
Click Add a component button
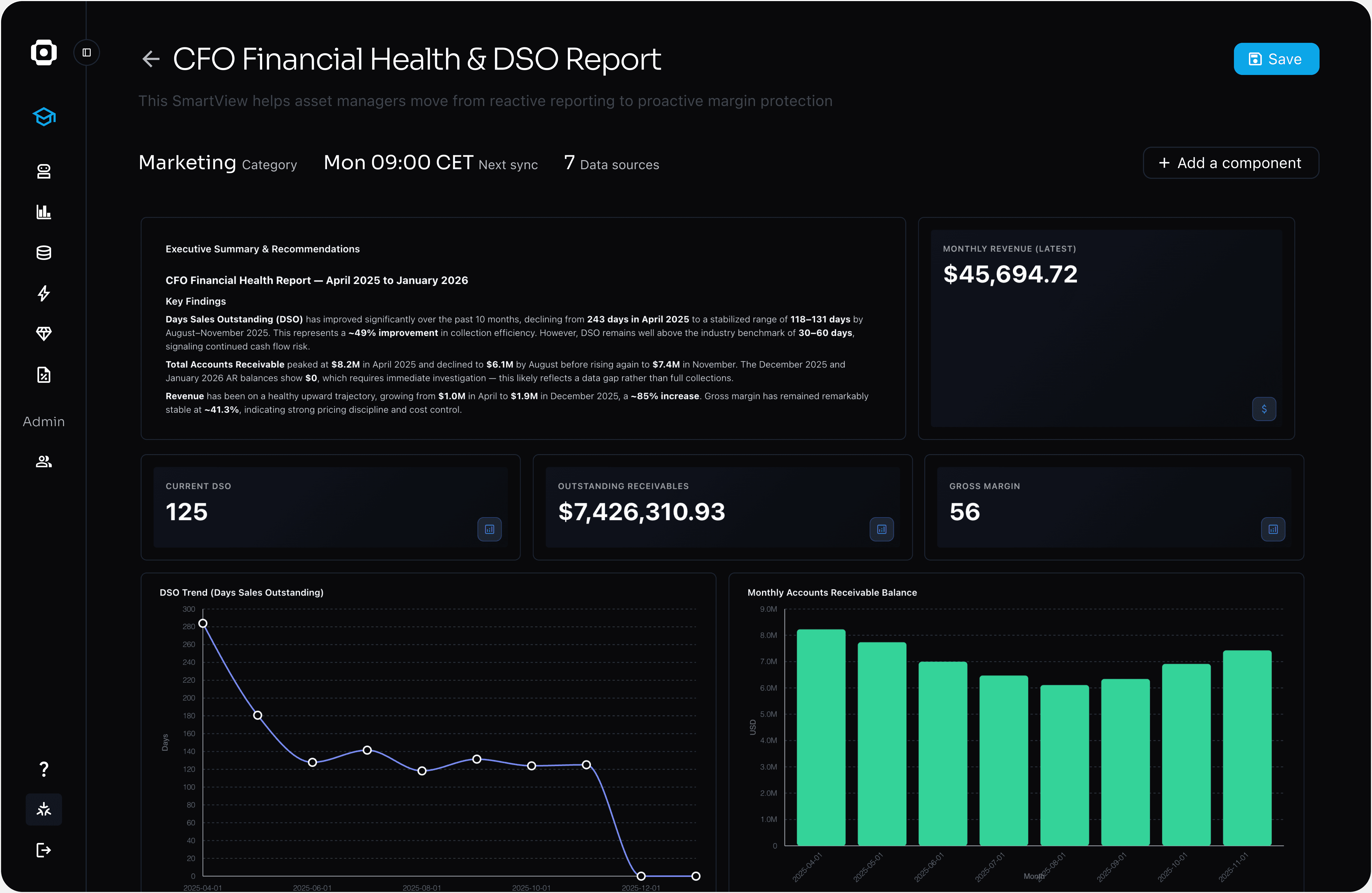click(x=1230, y=163)
